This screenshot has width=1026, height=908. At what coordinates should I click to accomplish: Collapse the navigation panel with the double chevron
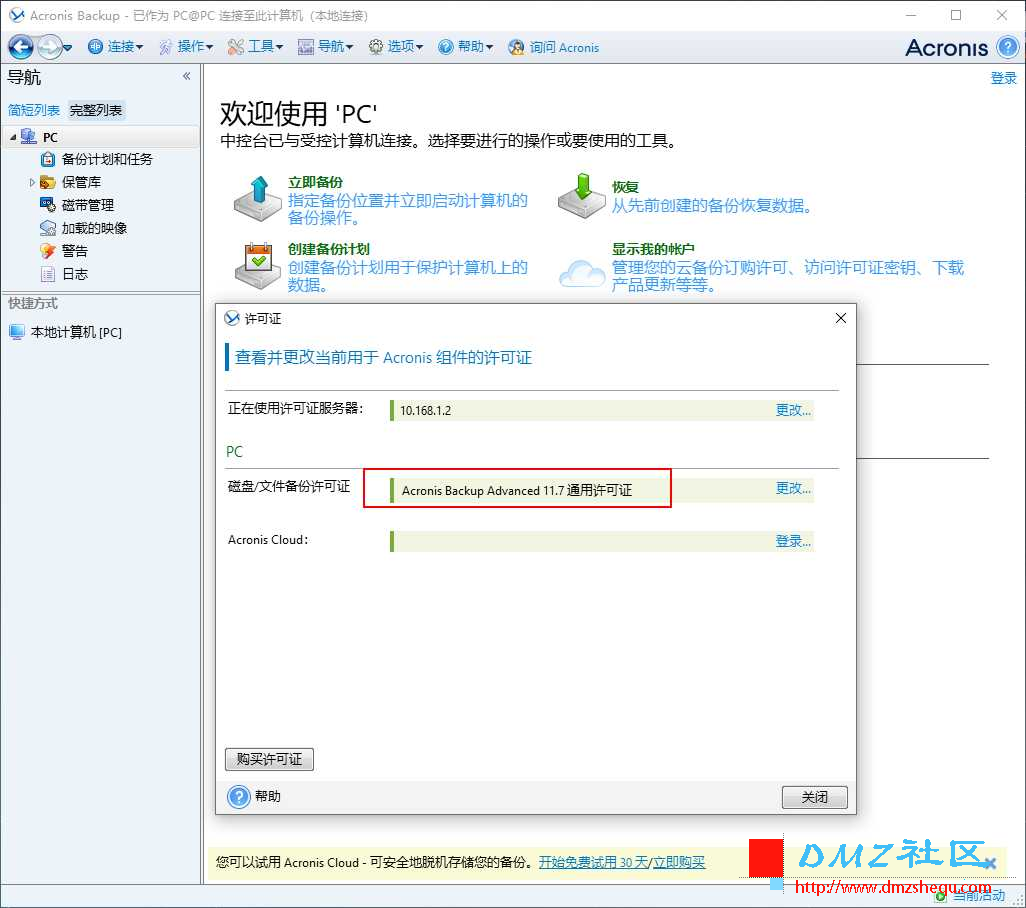point(186,77)
